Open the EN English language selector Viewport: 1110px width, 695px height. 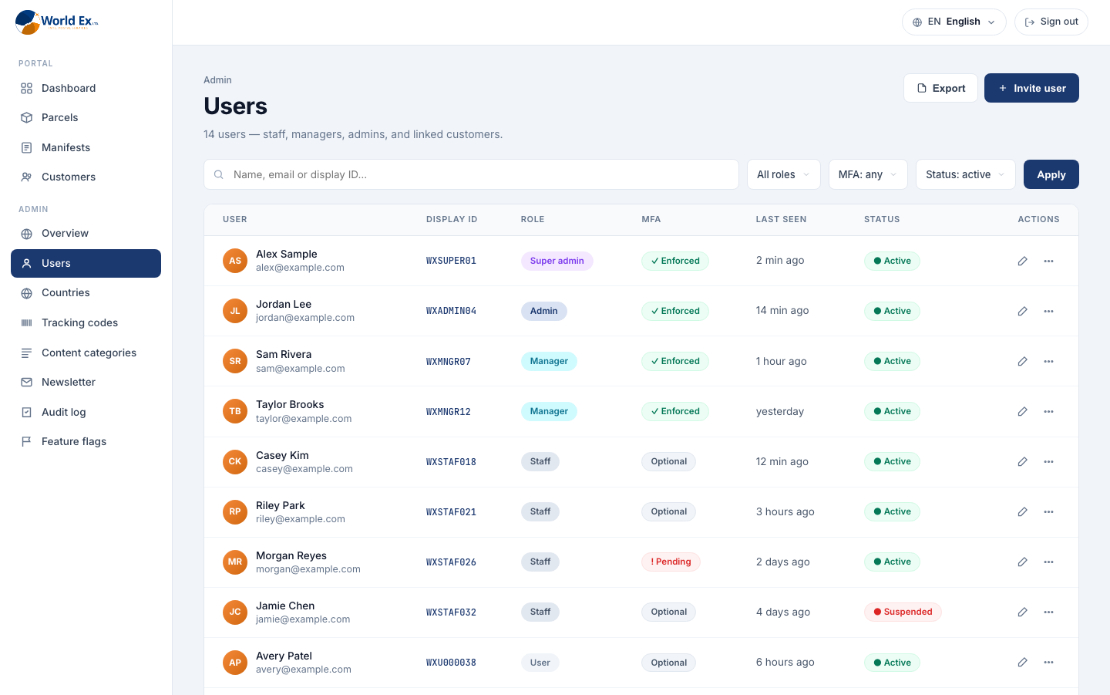(x=954, y=22)
